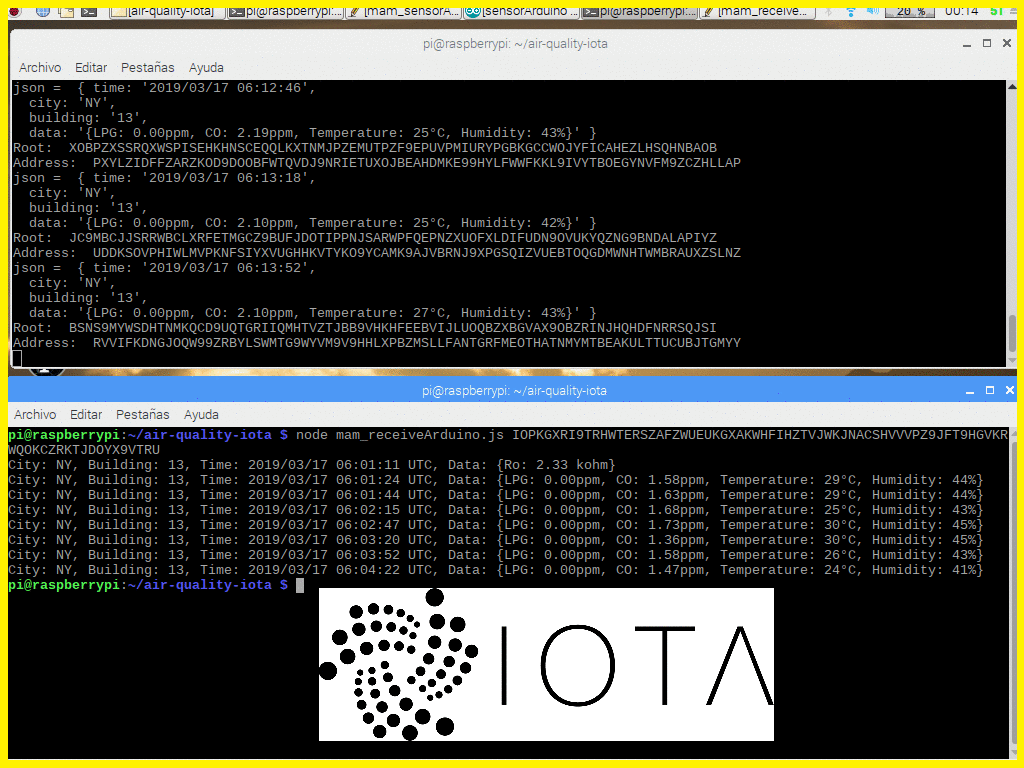Screen dimensions: 1024x768
Task: Click data line with Humidity: 42%
Action: 312,223
